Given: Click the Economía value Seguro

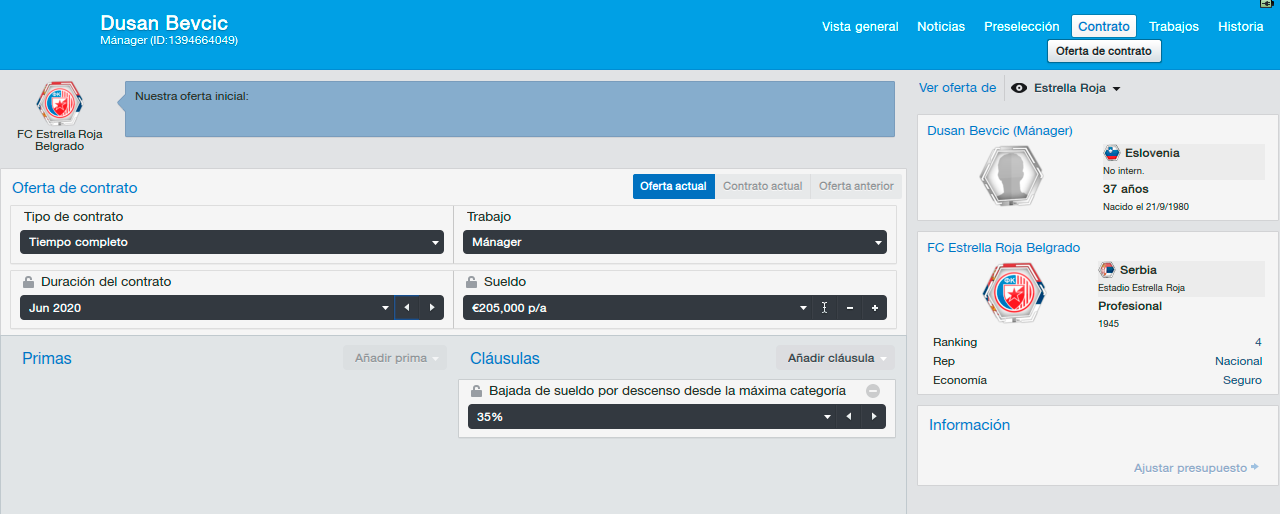Looking at the screenshot, I should point(1242,380).
